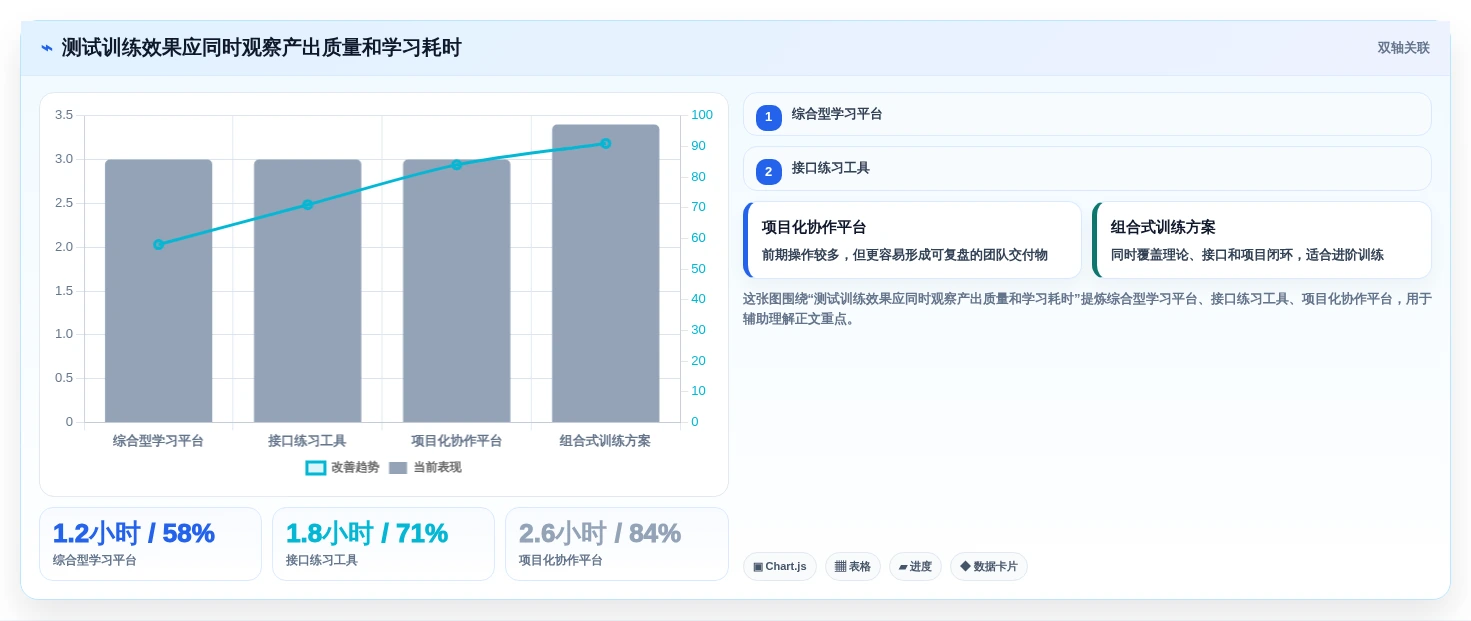Click the 改善趋势 legend color box
1471x621 pixels.
point(316,468)
